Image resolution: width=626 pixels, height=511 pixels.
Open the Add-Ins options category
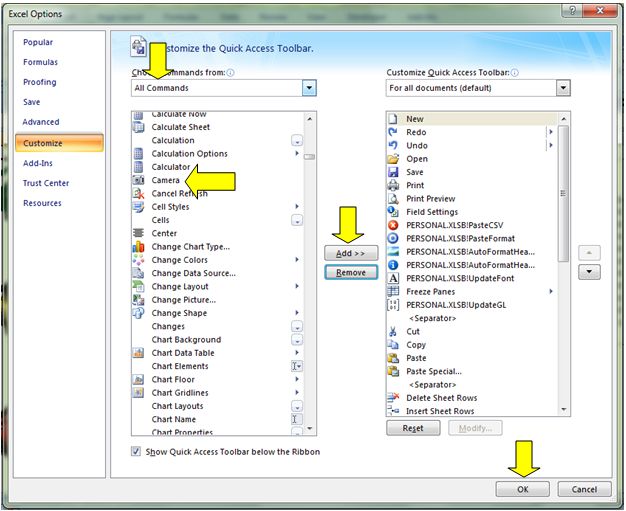click(38, 163)
